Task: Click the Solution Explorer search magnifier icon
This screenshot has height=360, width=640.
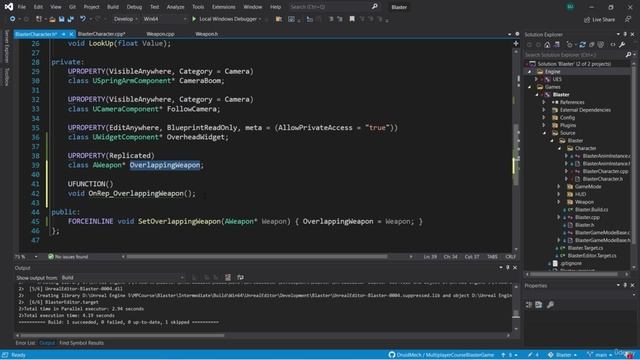Action: tap(628, 54)
